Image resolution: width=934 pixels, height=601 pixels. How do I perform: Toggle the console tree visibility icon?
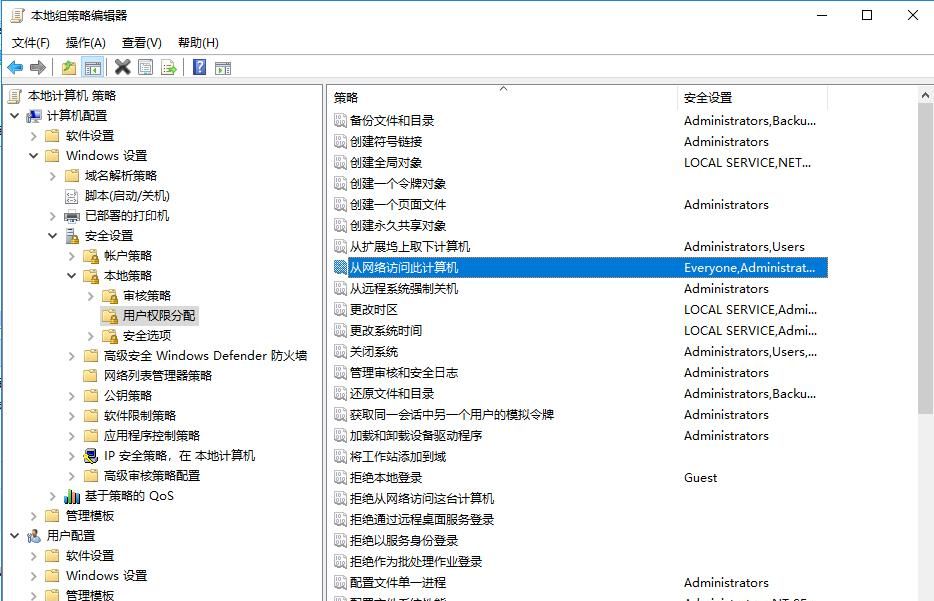pos(93,67)
